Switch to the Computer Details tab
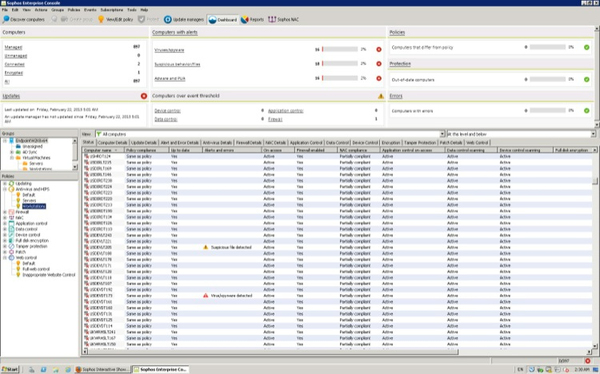Image resolution: width=600 pixels, height=374 pixels. pyautogui.click(x=112, y=142)
